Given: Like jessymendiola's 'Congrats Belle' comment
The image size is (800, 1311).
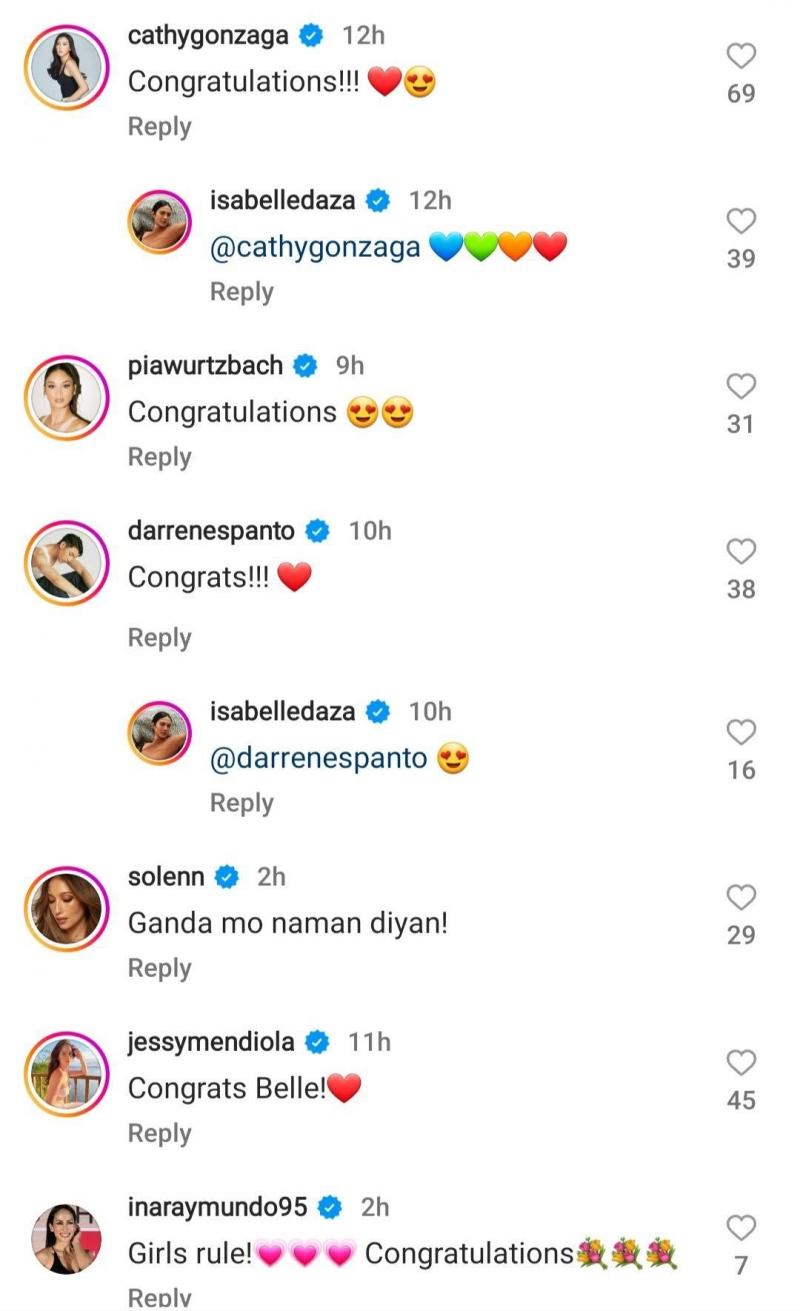Looking at the screenshot, I should [x=741, y=1063].
